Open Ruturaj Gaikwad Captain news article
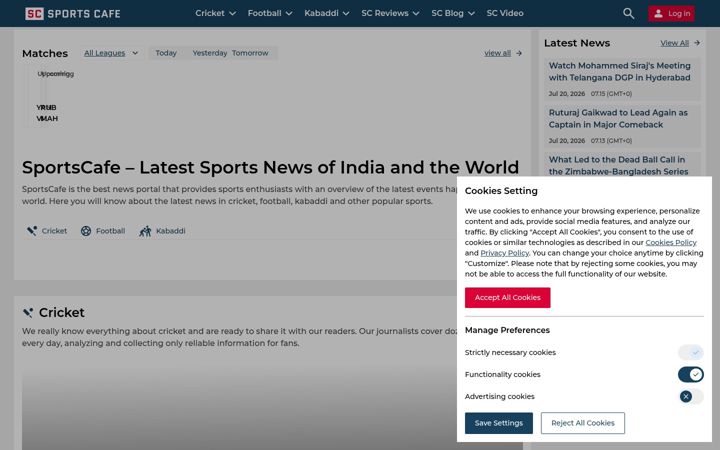 (618, 118)
